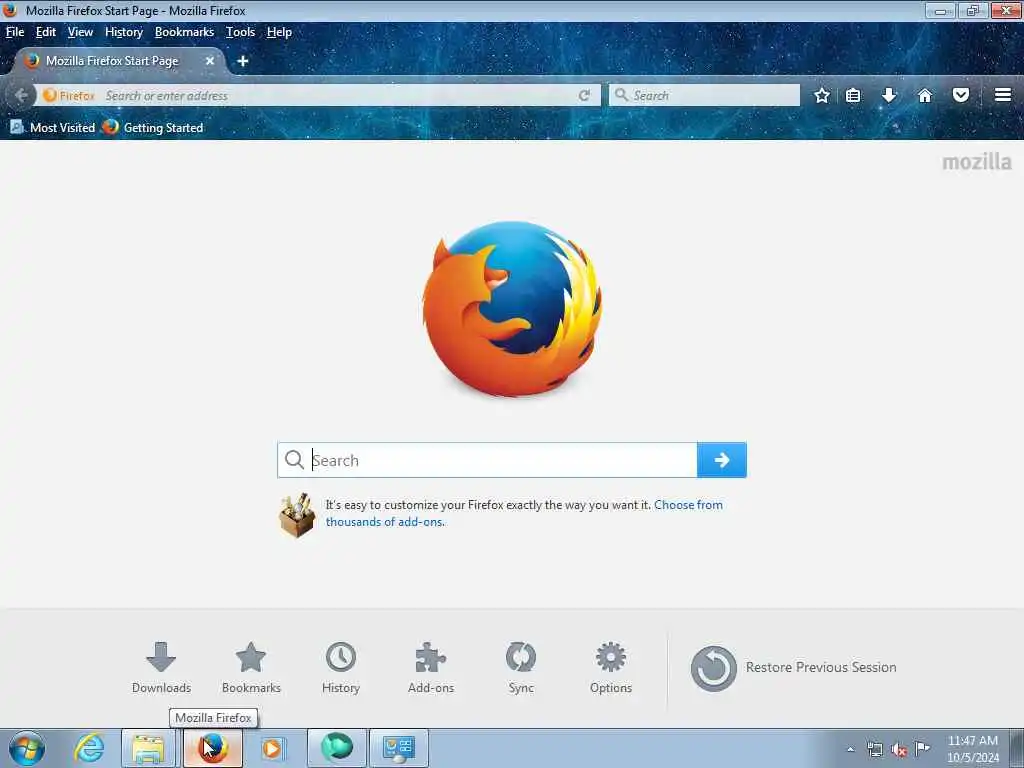Open a new tab with the plus button

(242, 61)
